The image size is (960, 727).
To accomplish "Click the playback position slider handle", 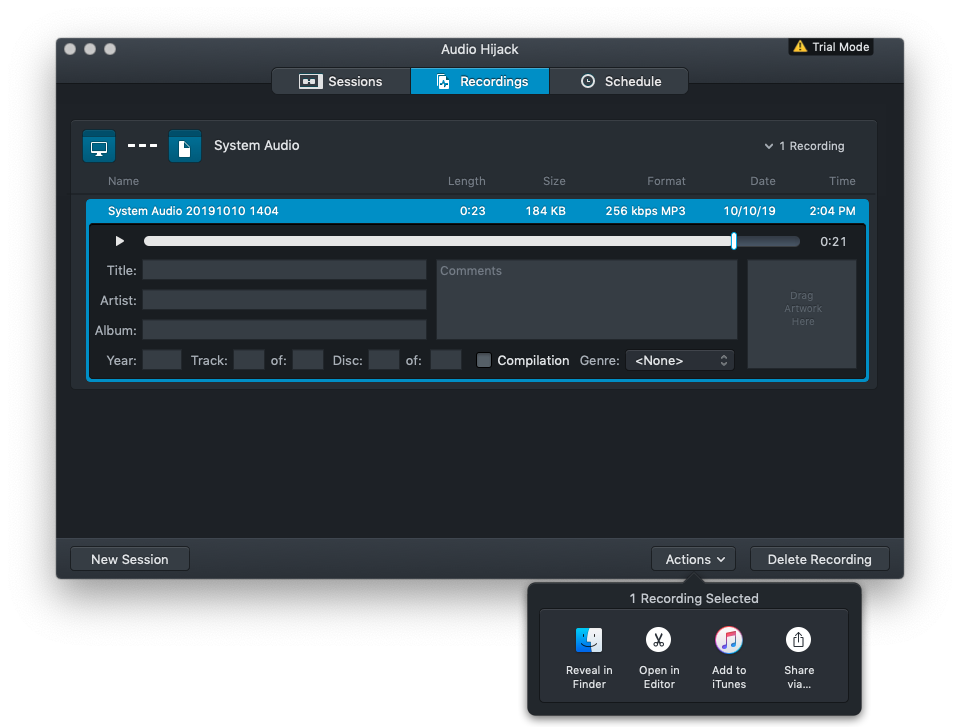I will pos(733,241).
